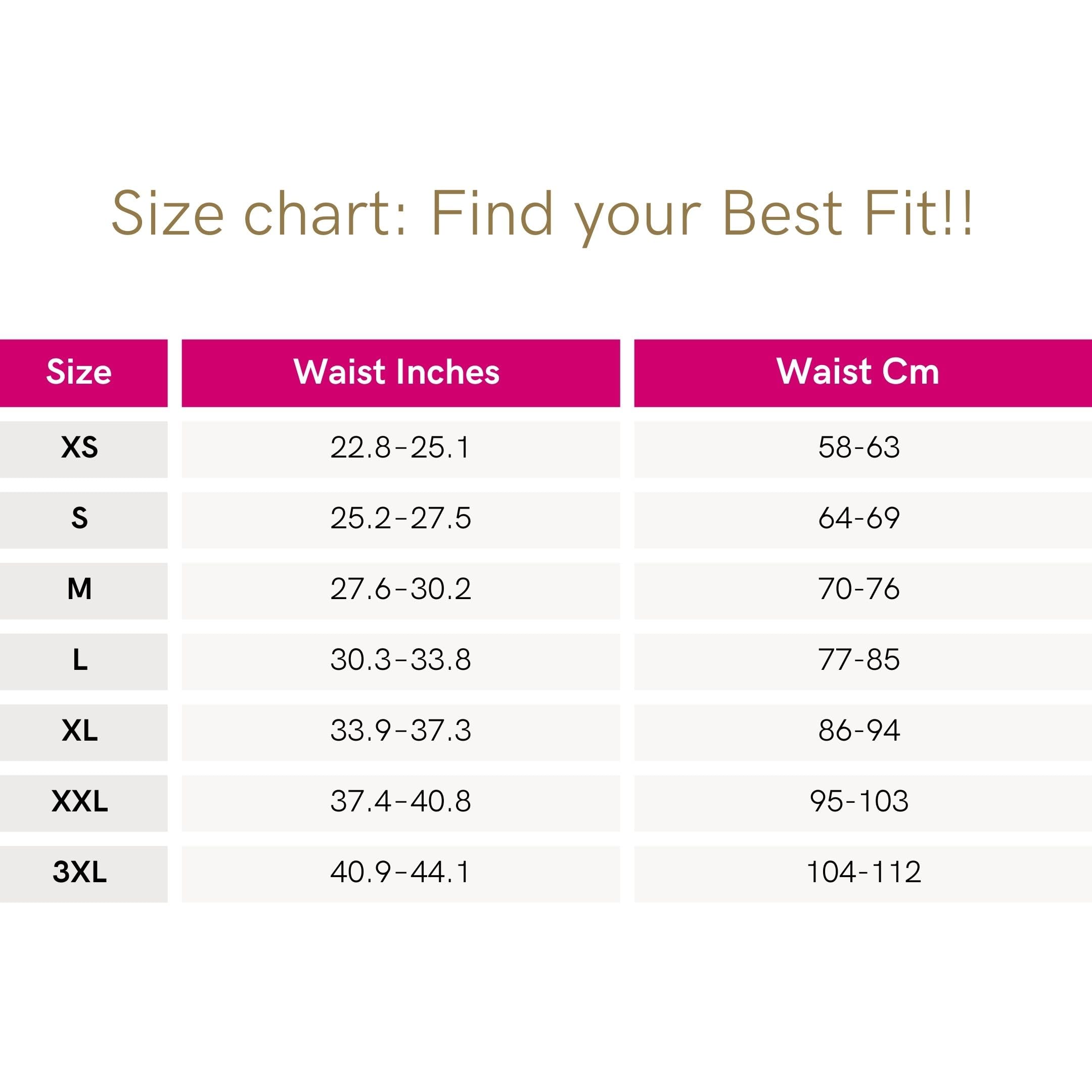
Task: Click the 104-112 cm value
Action: [863, 872]
